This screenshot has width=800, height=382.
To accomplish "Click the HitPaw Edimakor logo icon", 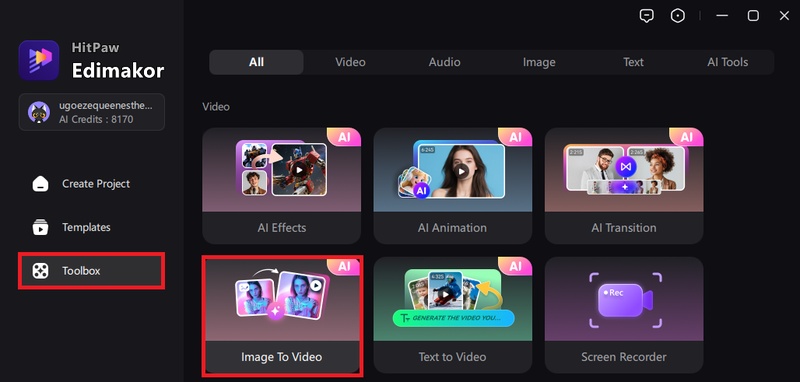I will (x=39, y=60).
